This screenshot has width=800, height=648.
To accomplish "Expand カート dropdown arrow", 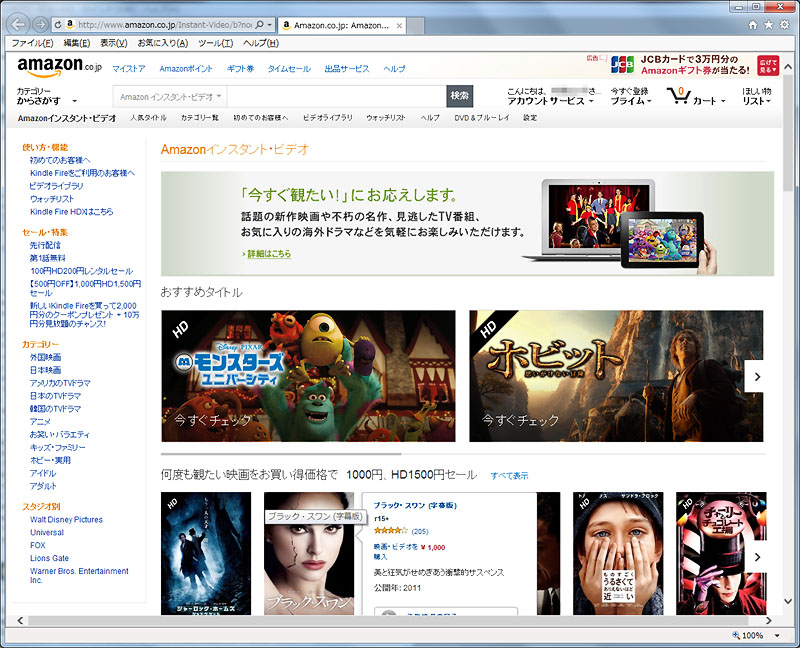I will (x=723, y=101).
